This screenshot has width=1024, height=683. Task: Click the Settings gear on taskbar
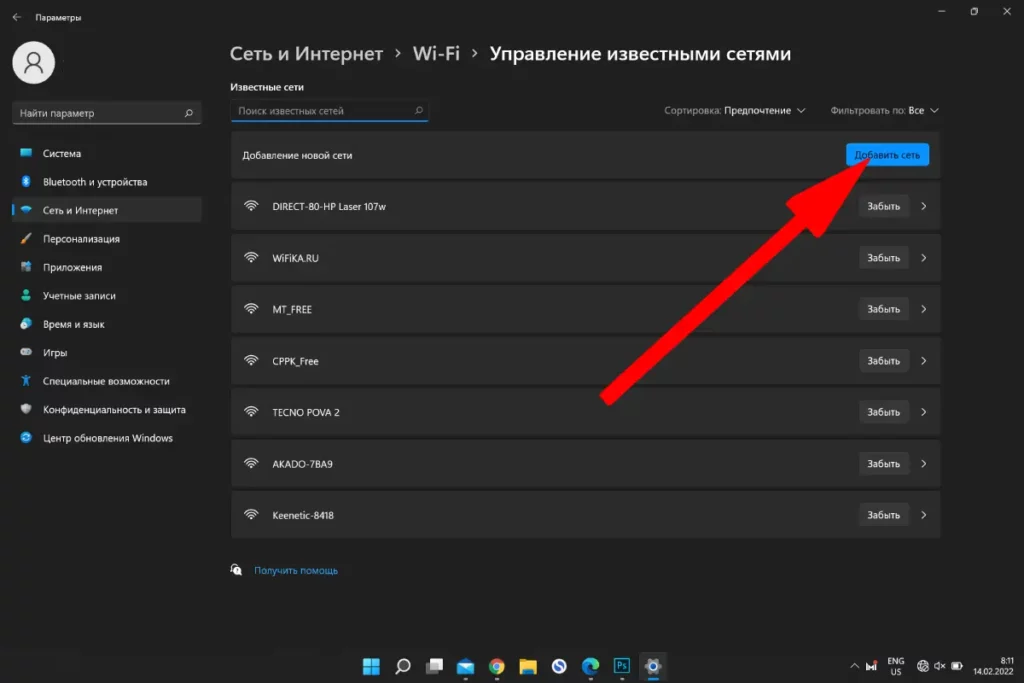[x=653, y=666]
